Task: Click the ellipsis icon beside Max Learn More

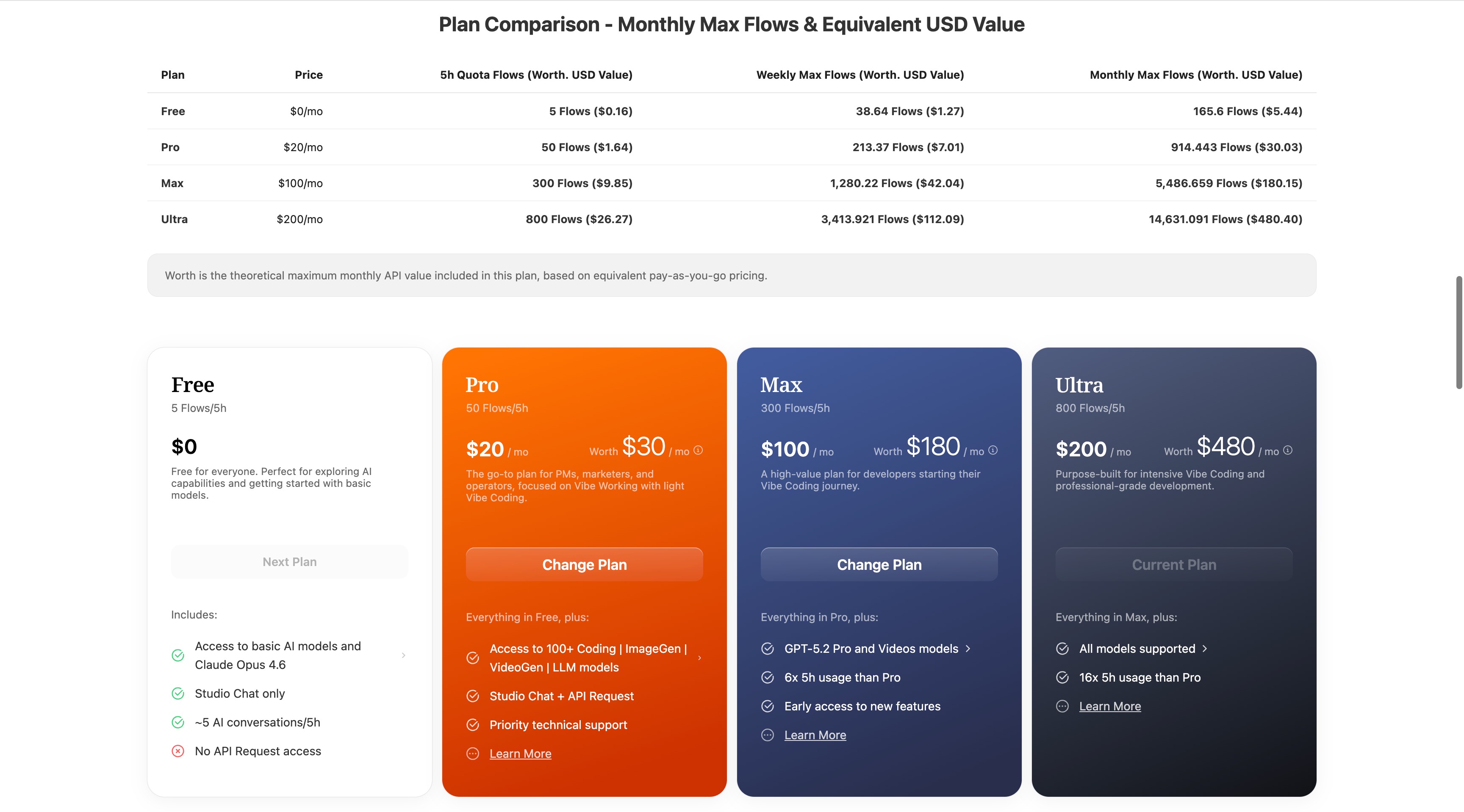Action: tap(767, 735)
